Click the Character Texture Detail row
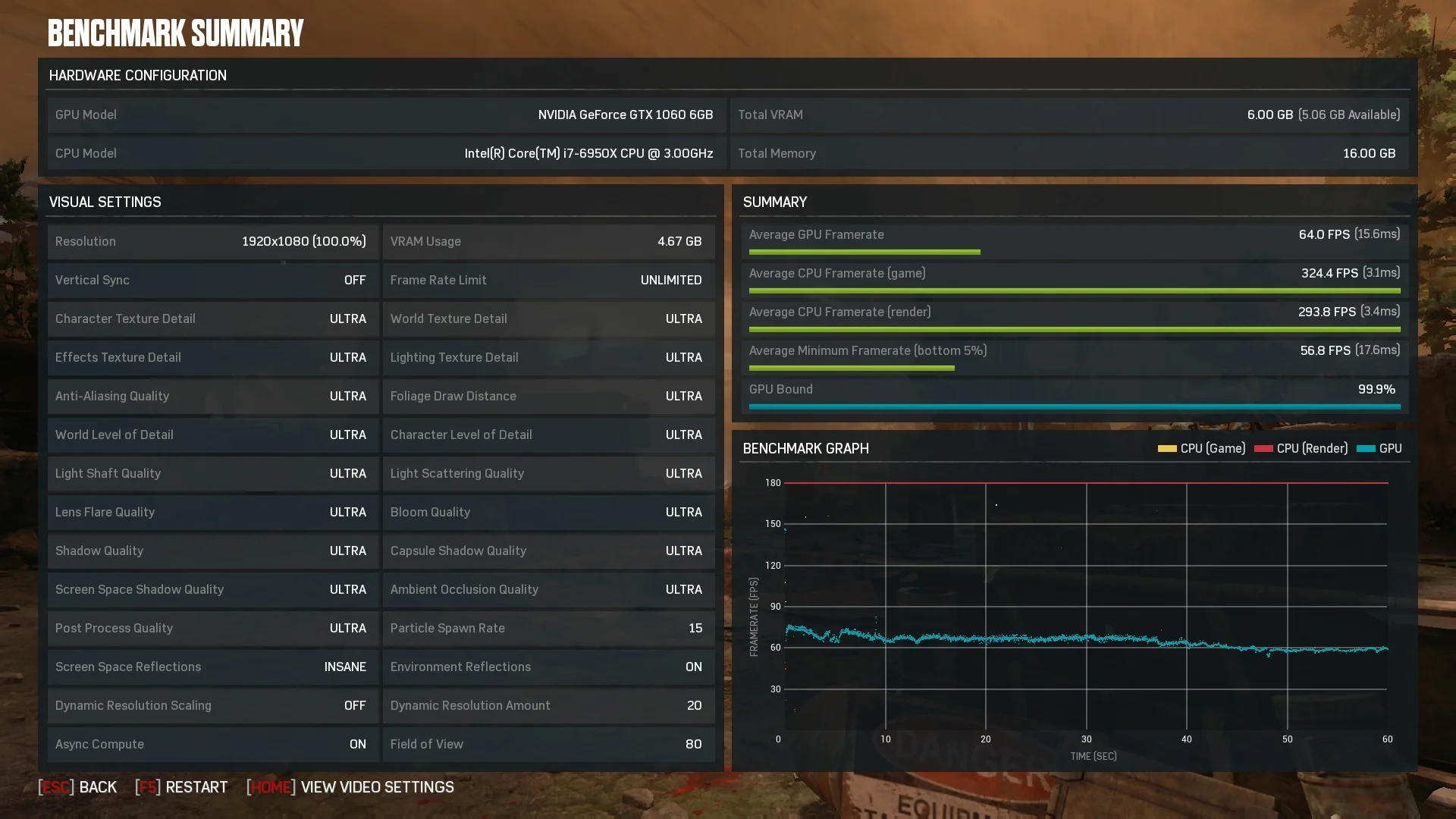1456x819 pixels. pyautogui.click(x=213, y=318)
